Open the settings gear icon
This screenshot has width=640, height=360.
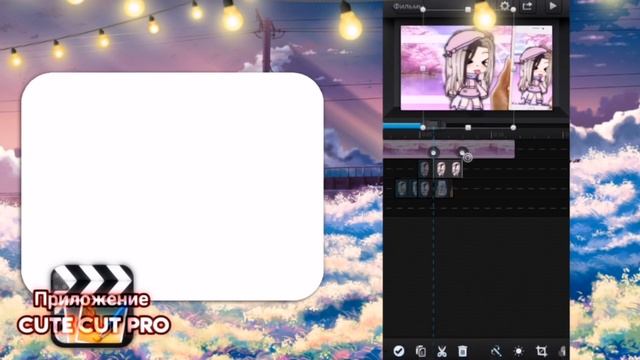[x=505, y=6]
